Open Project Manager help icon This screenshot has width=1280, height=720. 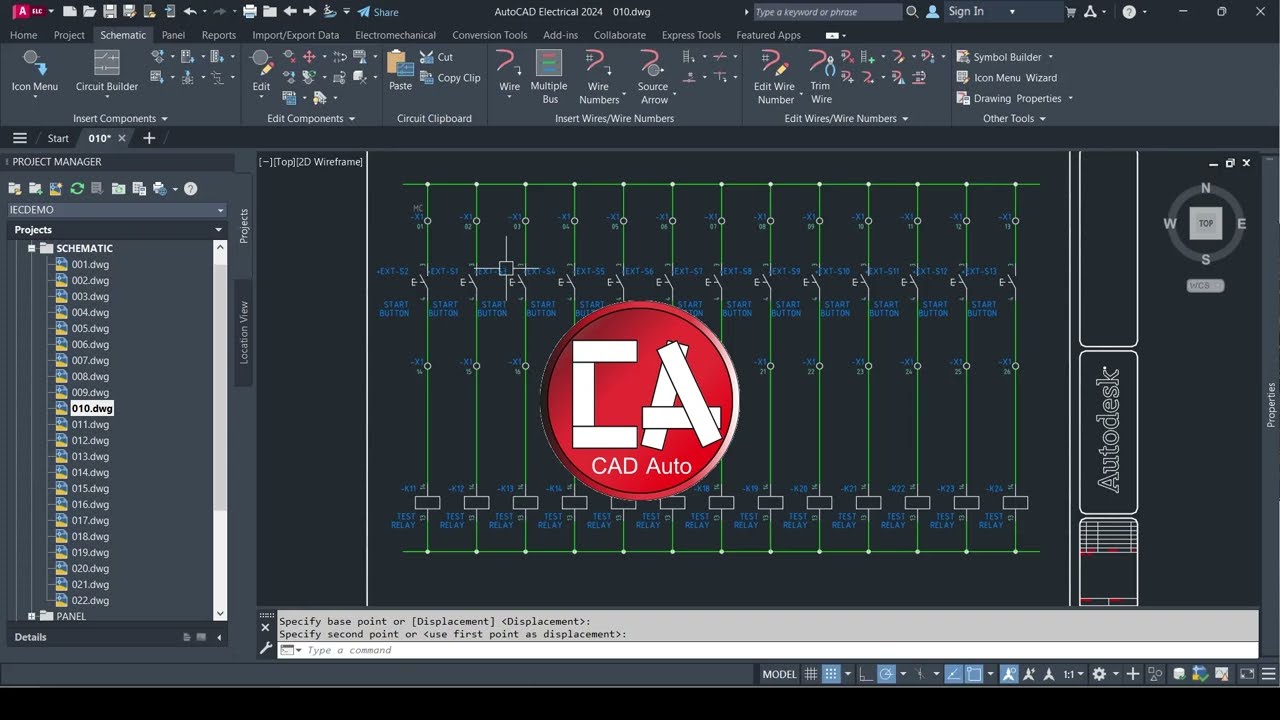pos(190,188)
